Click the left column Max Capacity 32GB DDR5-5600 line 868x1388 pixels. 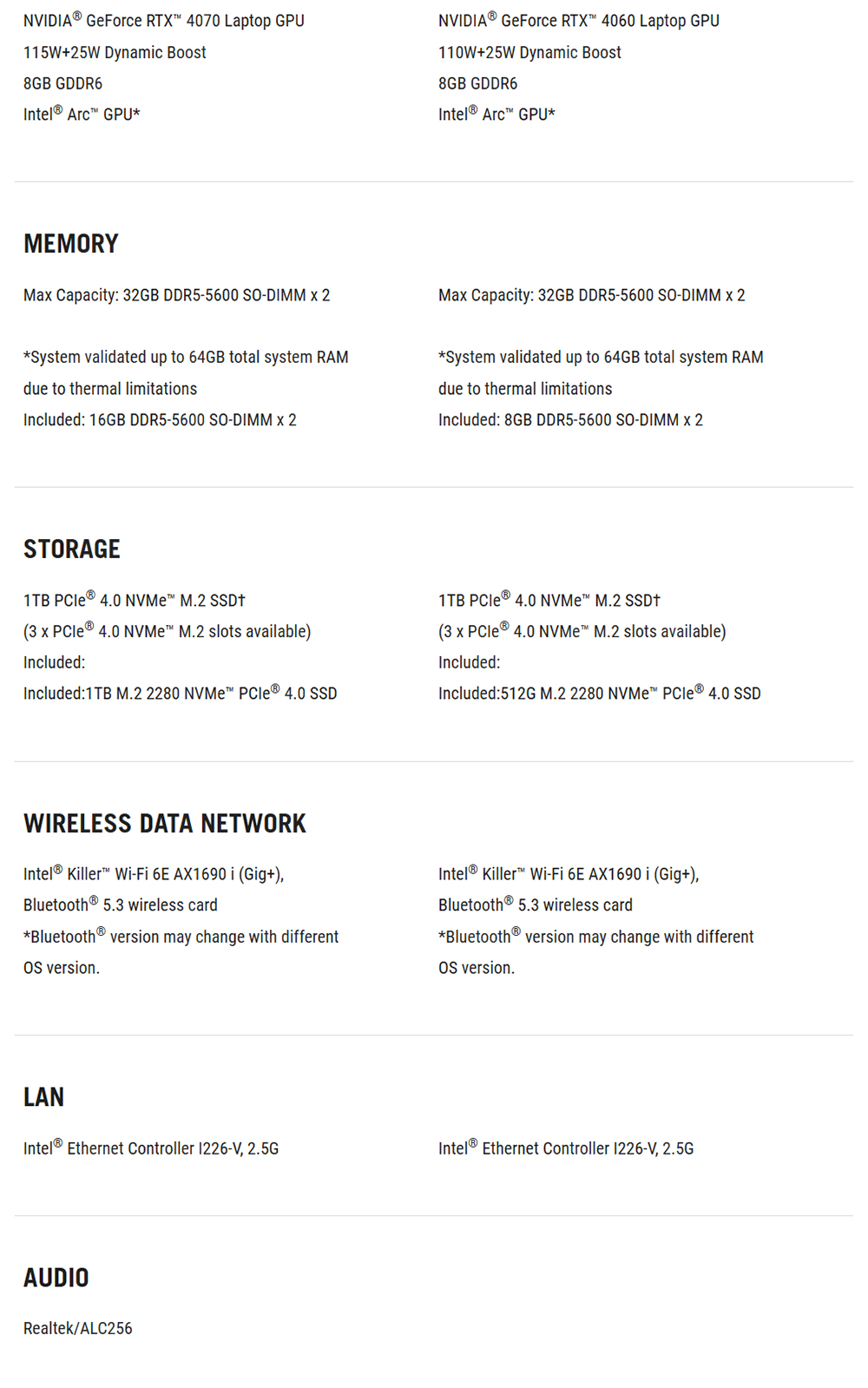177,295
